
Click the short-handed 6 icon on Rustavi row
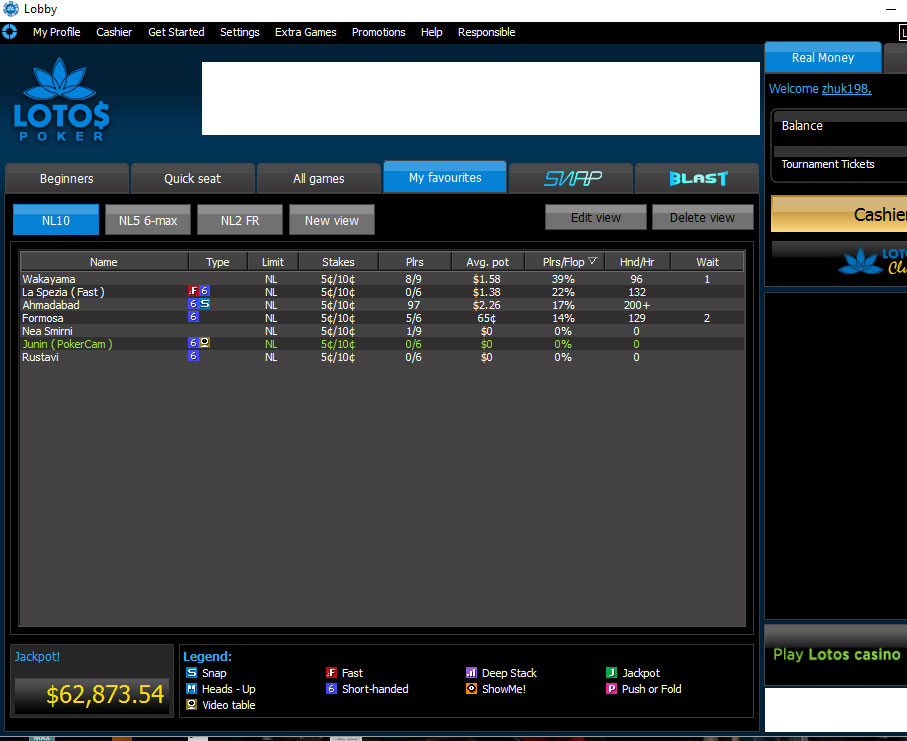click(x=193, y=356)
